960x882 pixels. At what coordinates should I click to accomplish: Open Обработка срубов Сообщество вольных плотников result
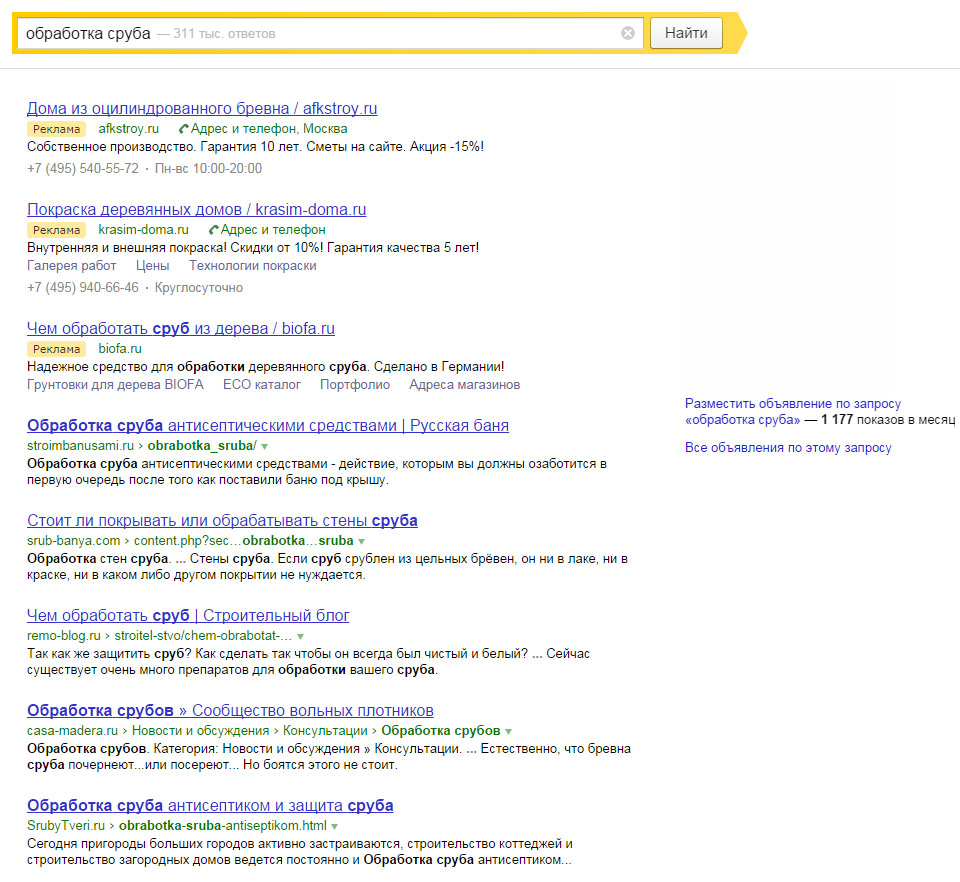pyautogui.click(x=230, y=711)
